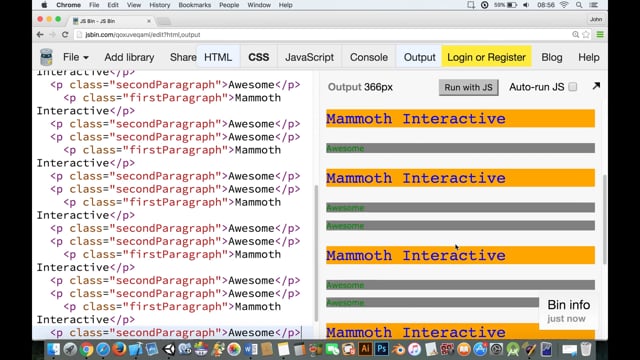640x360 pixels.
Task: Open Launchpad rocket in the dock
Action: [70, 349]
